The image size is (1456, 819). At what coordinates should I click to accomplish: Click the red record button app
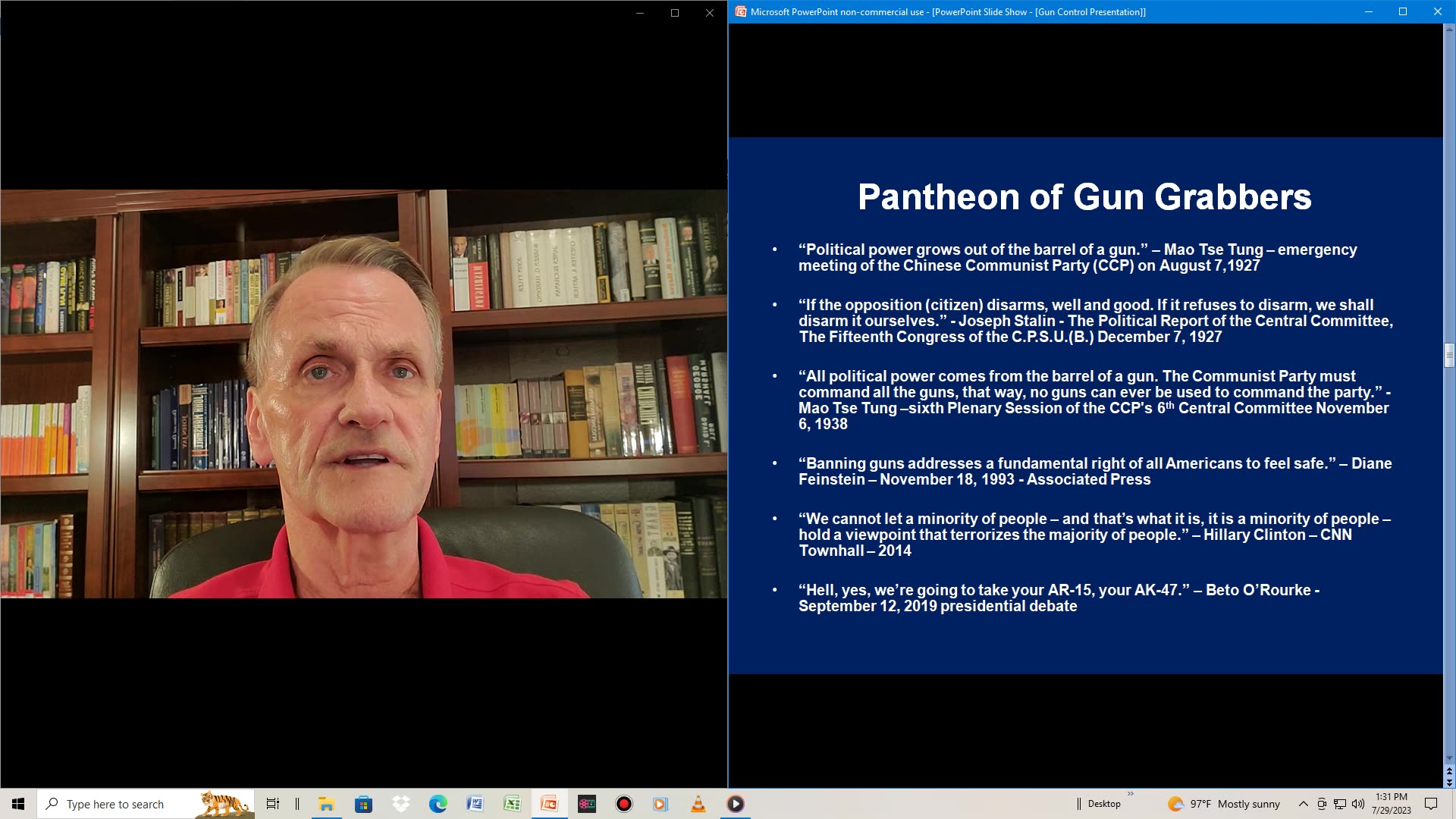click(x=623, y=804)
